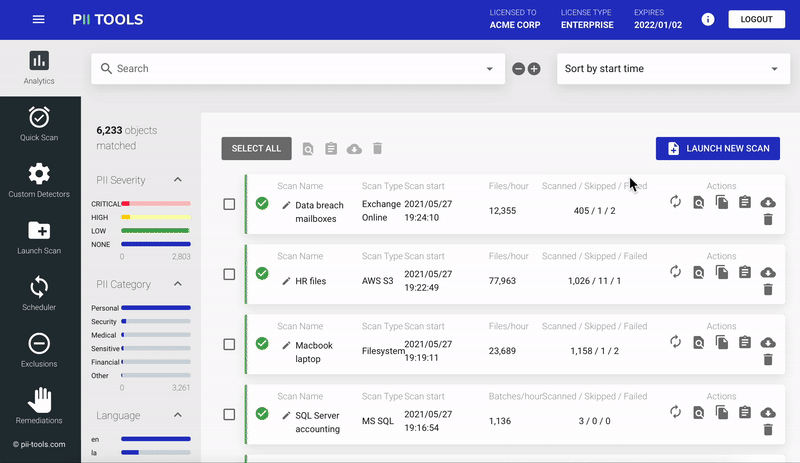Screen dimensions: 800x463
Task: Click the LAUNCH NEW SCAN button
Action: coord(717,149)
